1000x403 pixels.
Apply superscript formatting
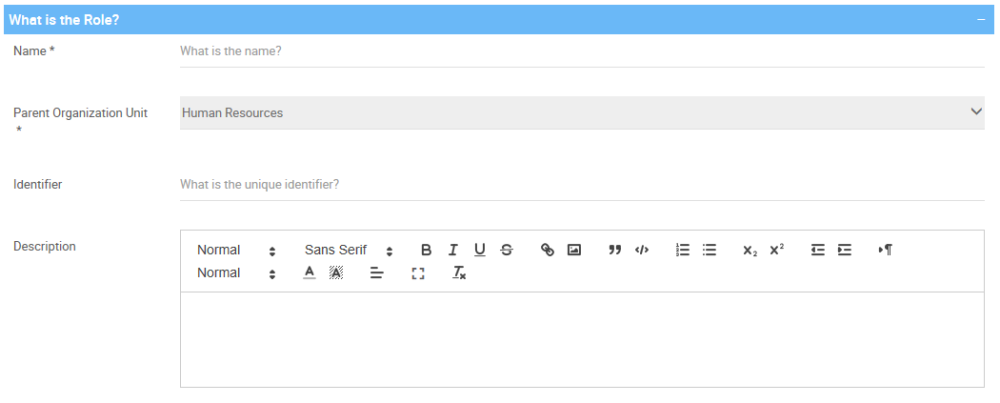(777, 250)
